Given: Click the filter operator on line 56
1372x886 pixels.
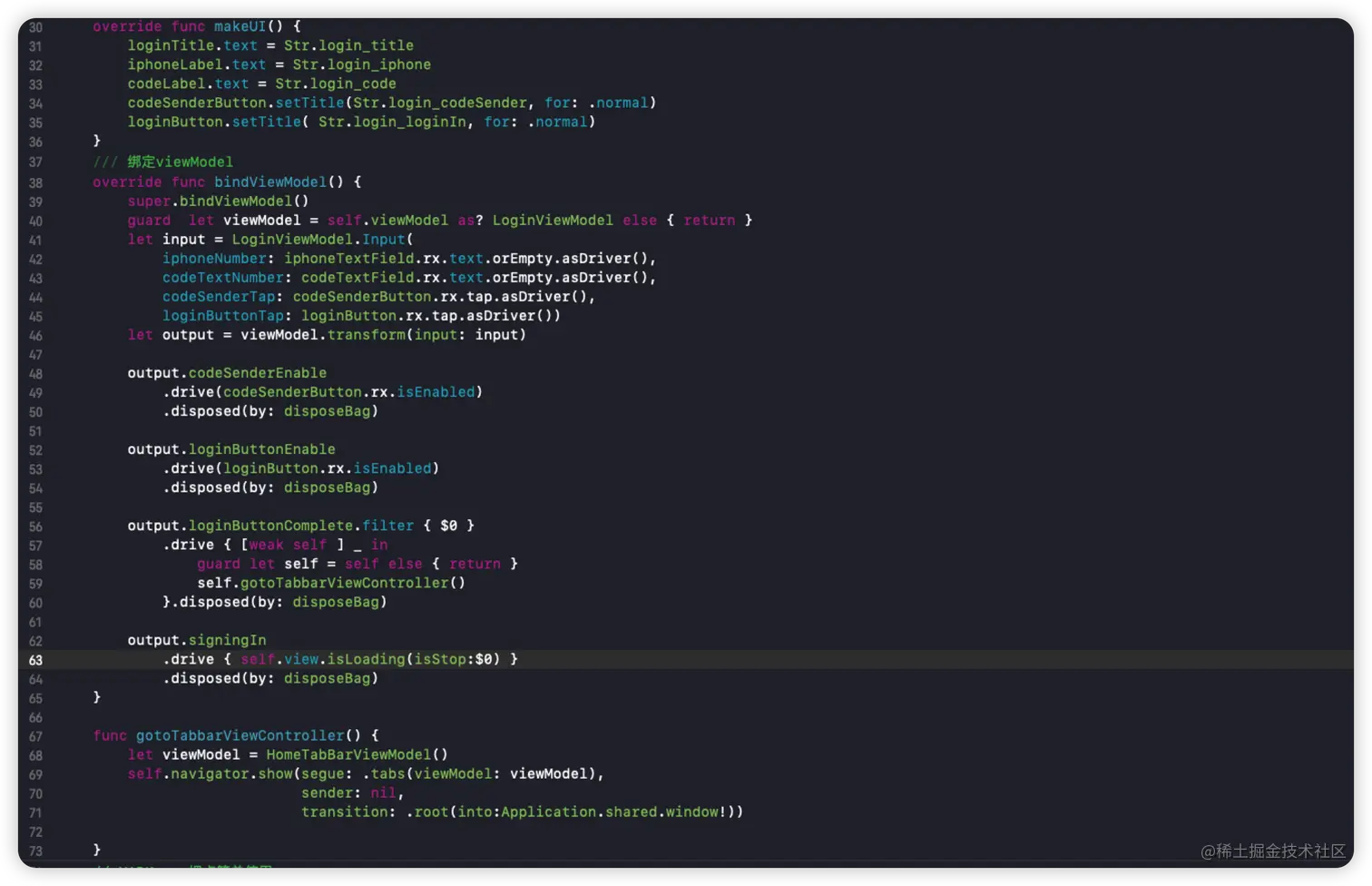Looking at the screenshot, I should [388, 525].
